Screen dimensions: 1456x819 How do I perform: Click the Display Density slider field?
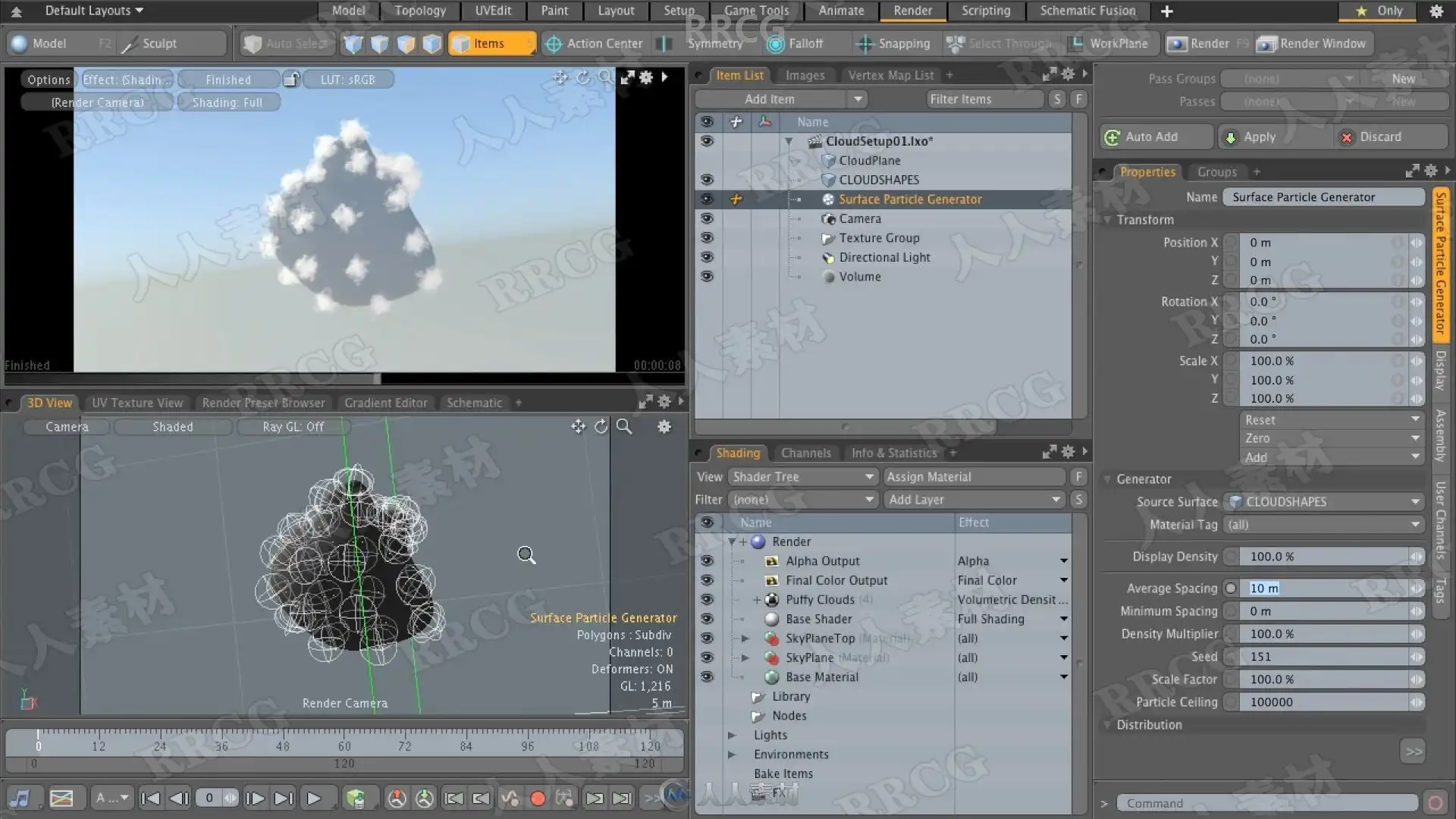pos(1323,557)
